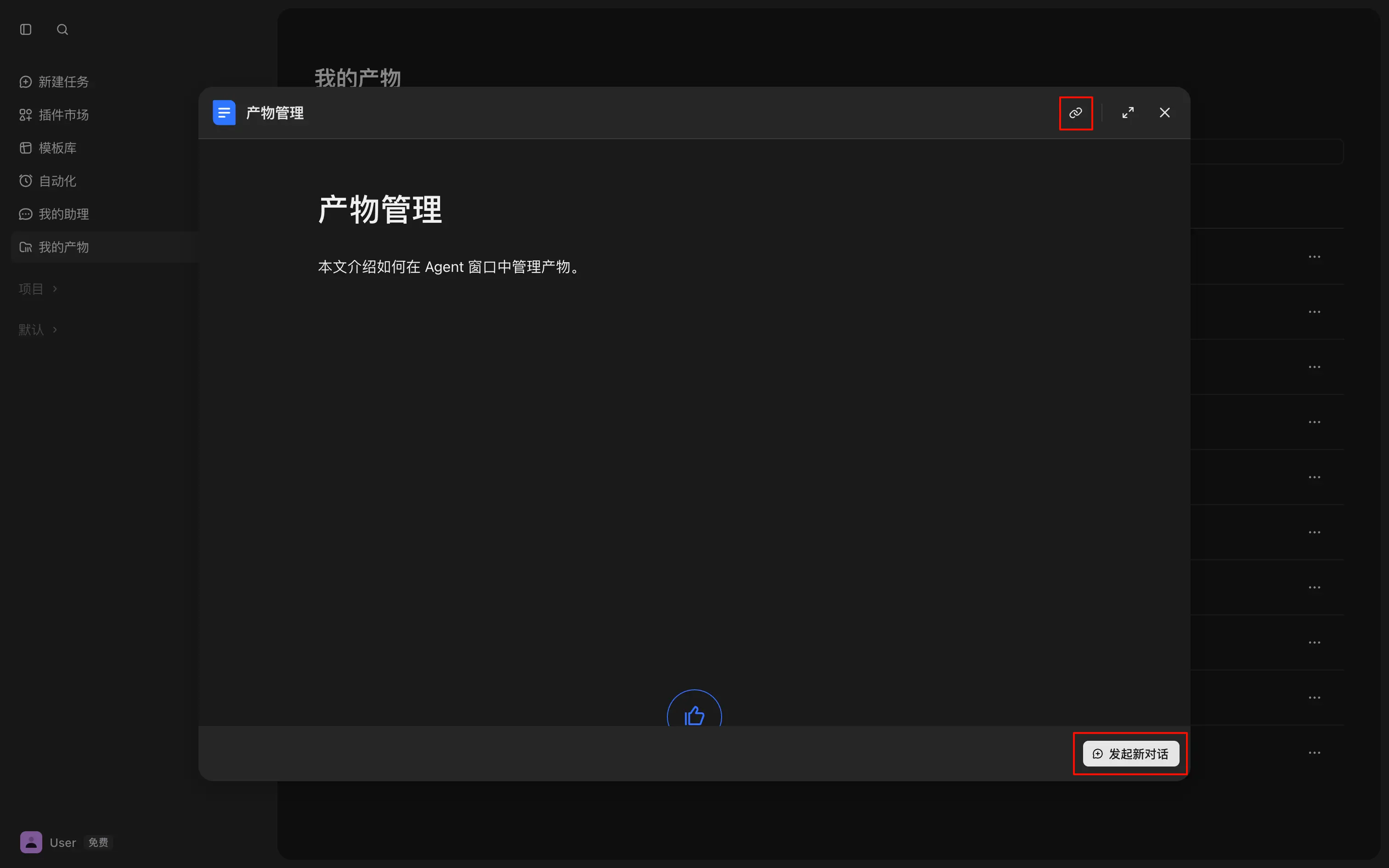Screen dimensions: 1389x868
Task: Open the search magnifier icon
Action: pos(62,29)
